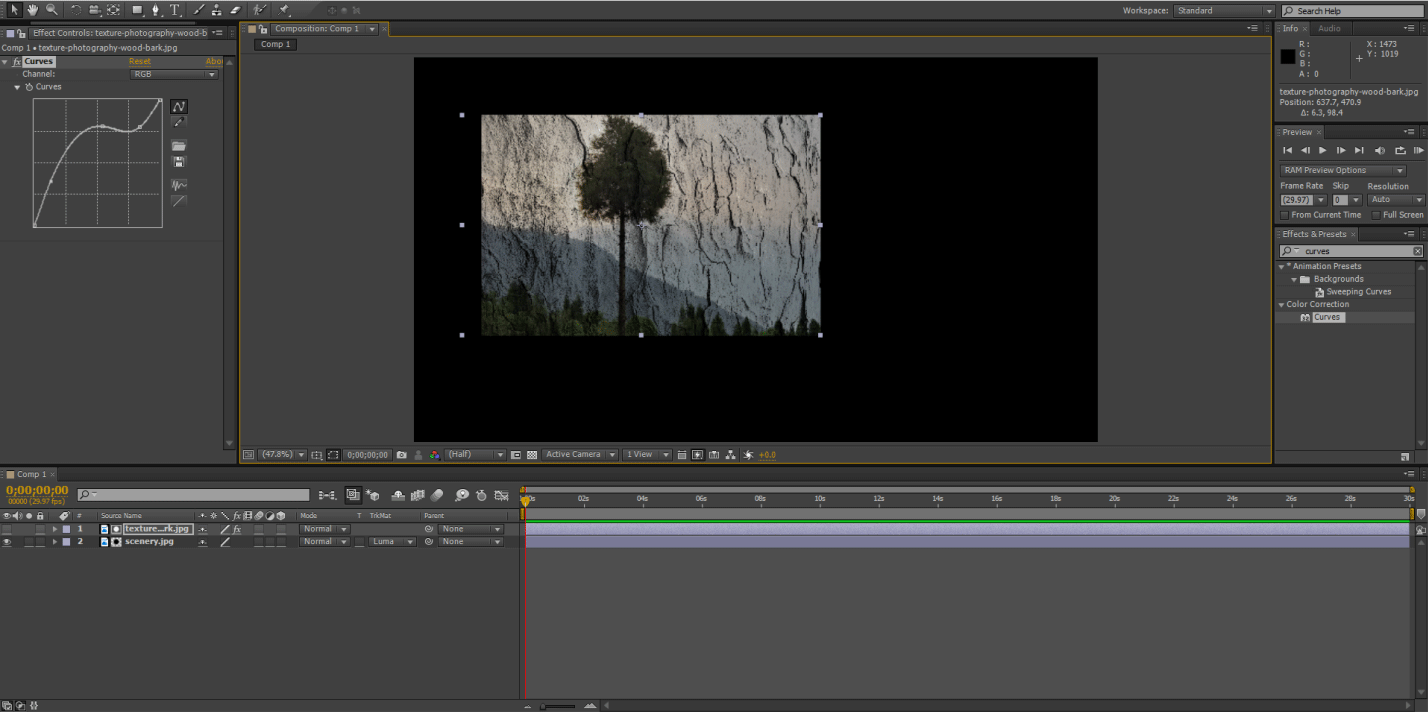Click the save curve floppy icon
The height and width of the screenshot is (712, 1428).
(179, 161)
